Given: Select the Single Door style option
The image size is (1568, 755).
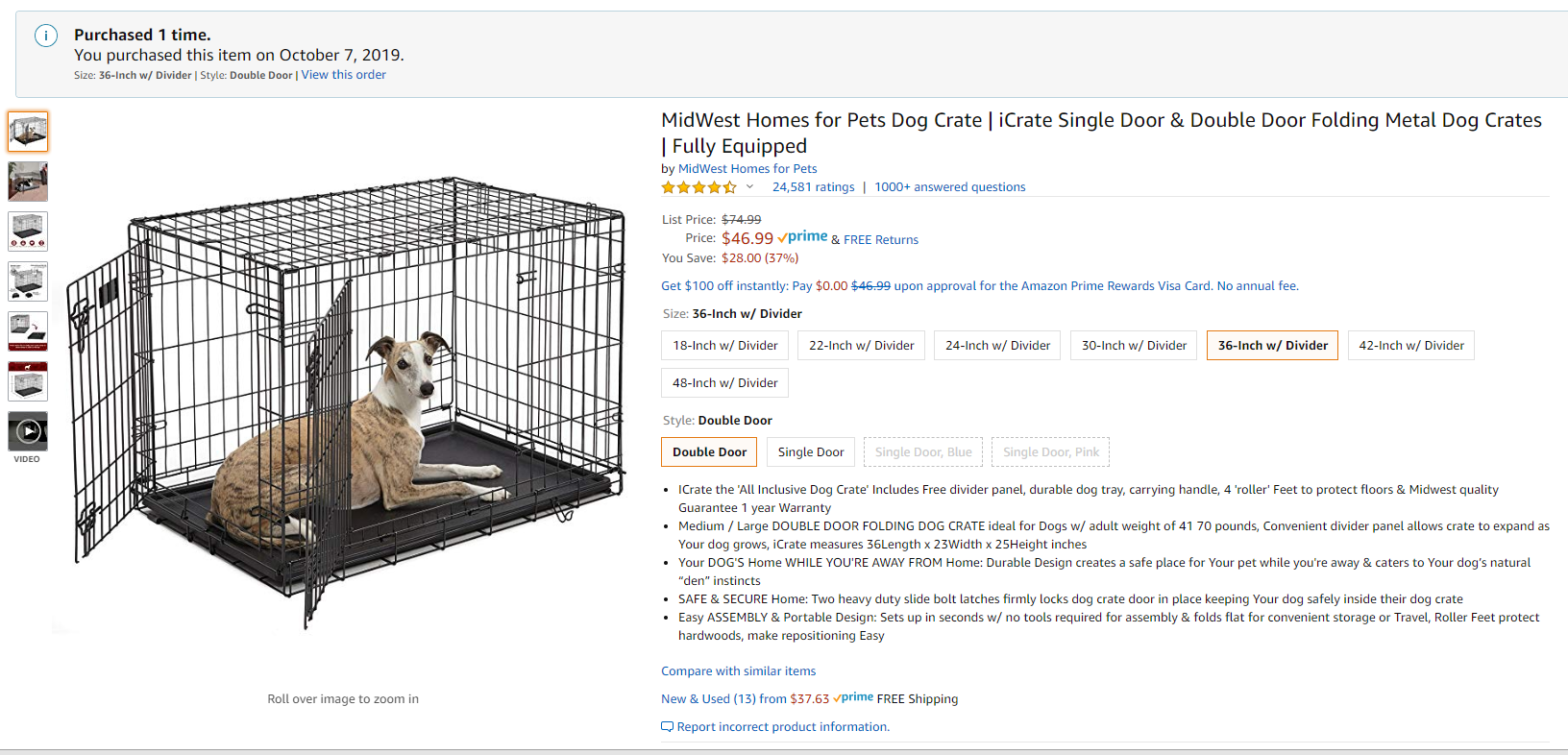Looking at the screenshot, I should [810, 452].
